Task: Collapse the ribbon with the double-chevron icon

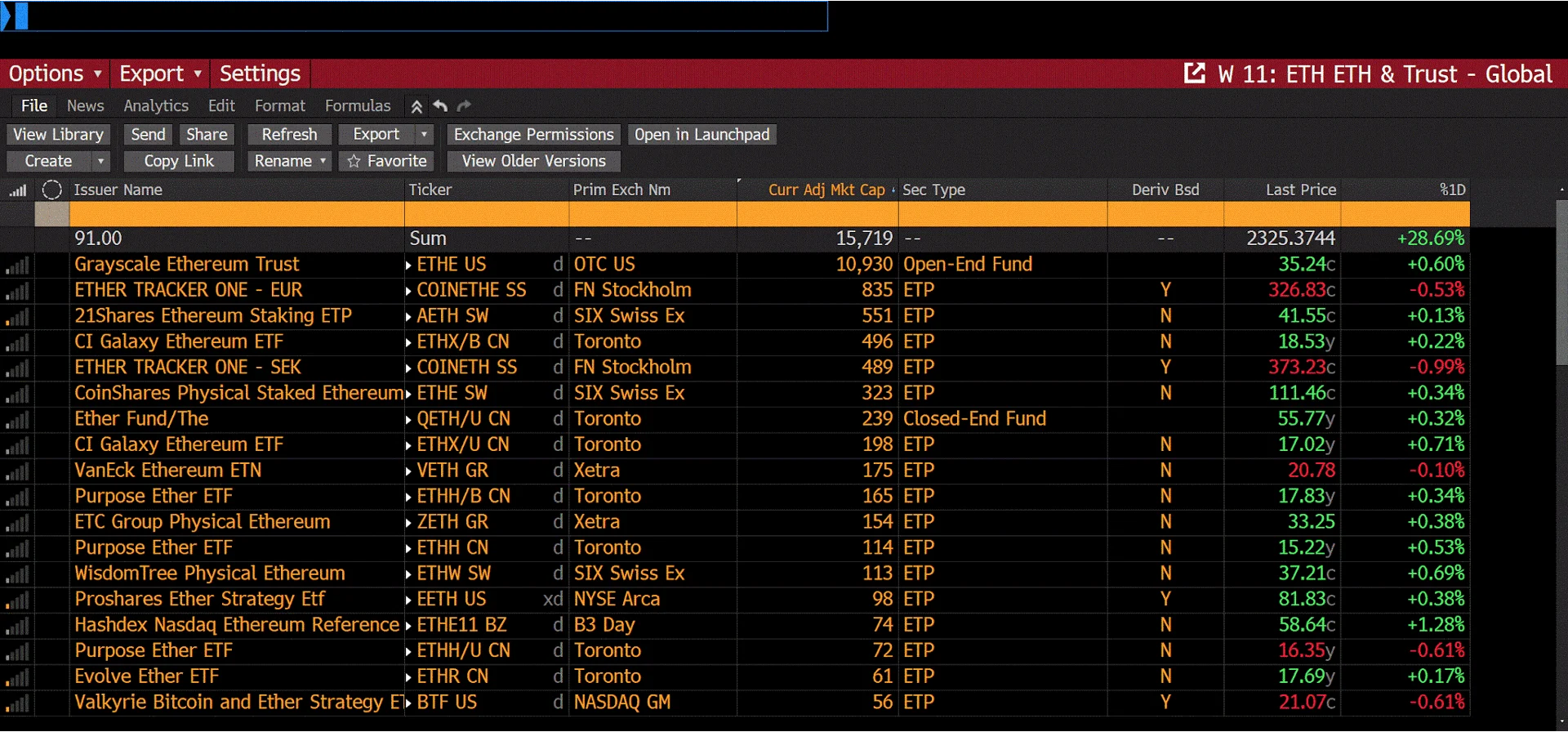Action: point(416,106)
